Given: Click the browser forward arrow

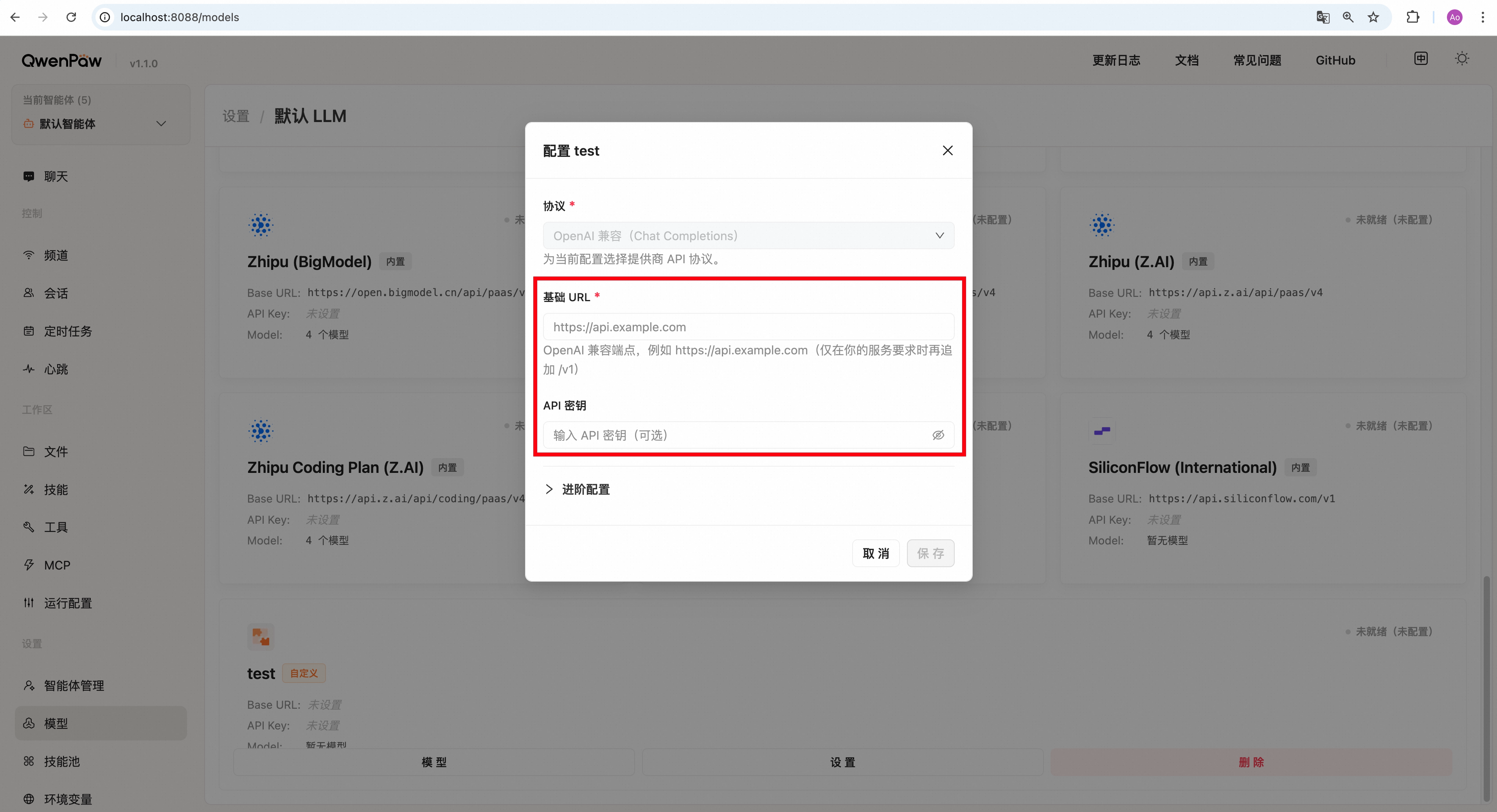Looking at the screenshot, I should pyautogui.click(x=43, y=18).
